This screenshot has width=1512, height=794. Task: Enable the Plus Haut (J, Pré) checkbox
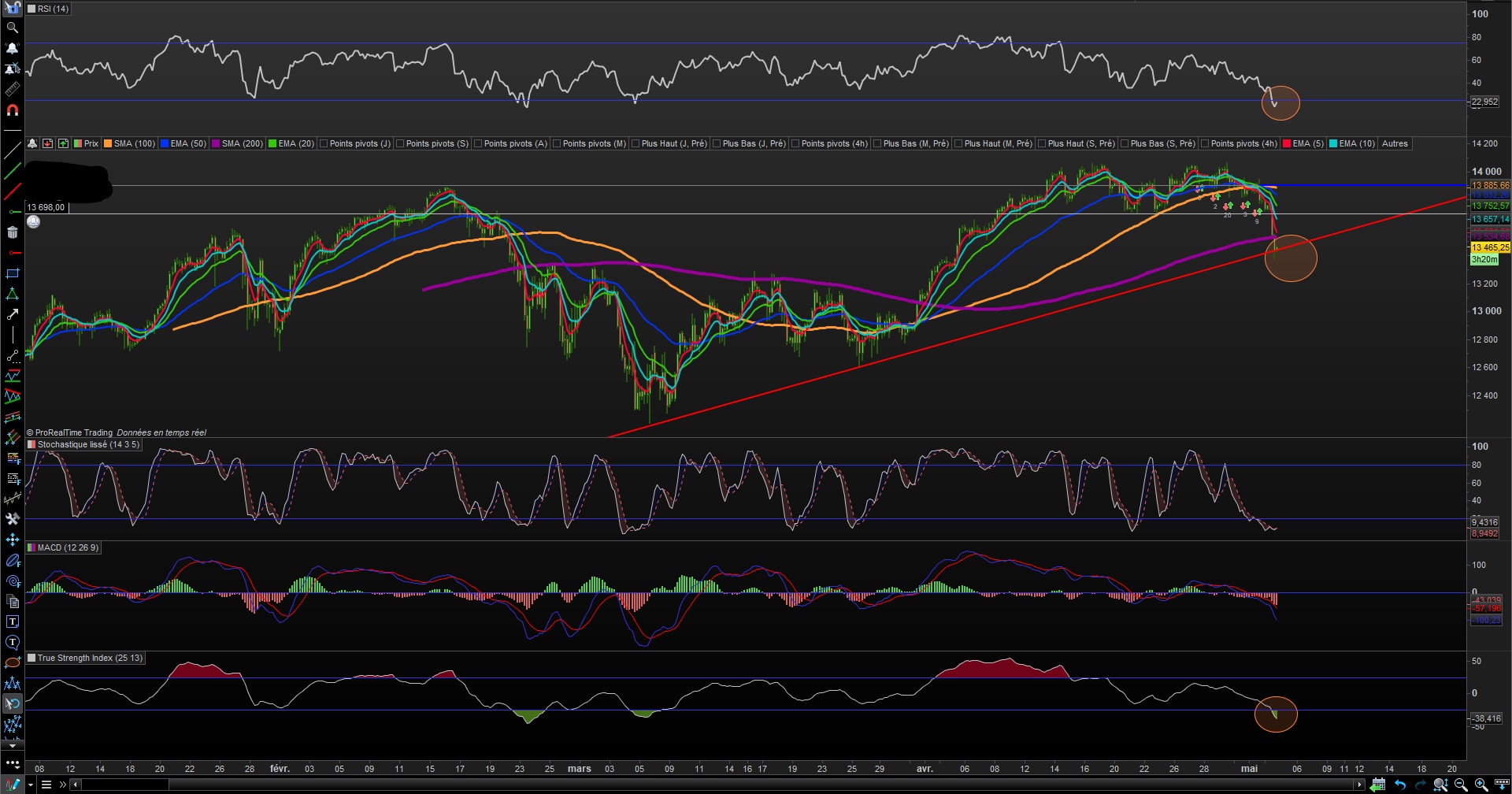click(636, 143)
